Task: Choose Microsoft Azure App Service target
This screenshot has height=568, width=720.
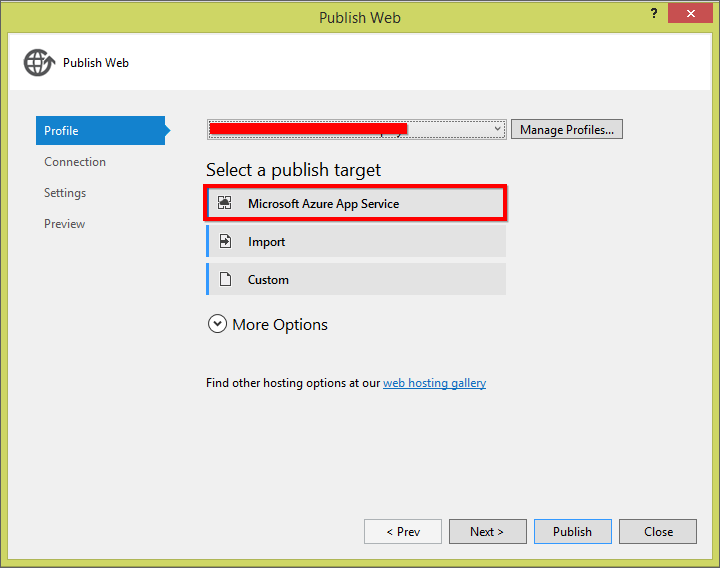Action: [x=355, y=203]
